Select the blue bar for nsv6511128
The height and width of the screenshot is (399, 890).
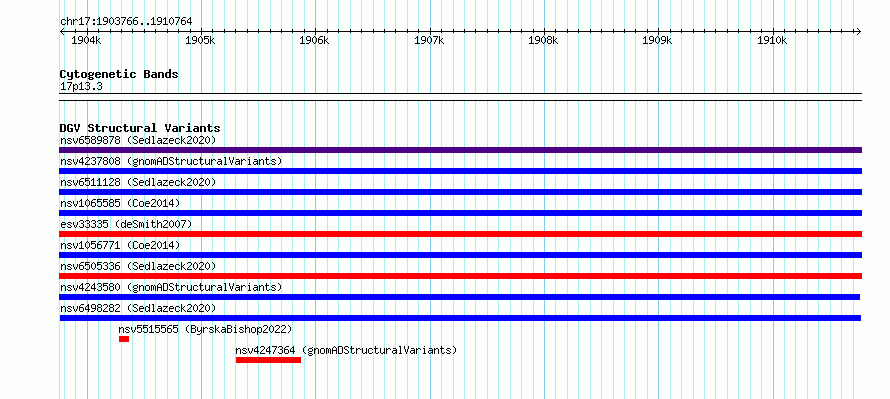(460, 192)
